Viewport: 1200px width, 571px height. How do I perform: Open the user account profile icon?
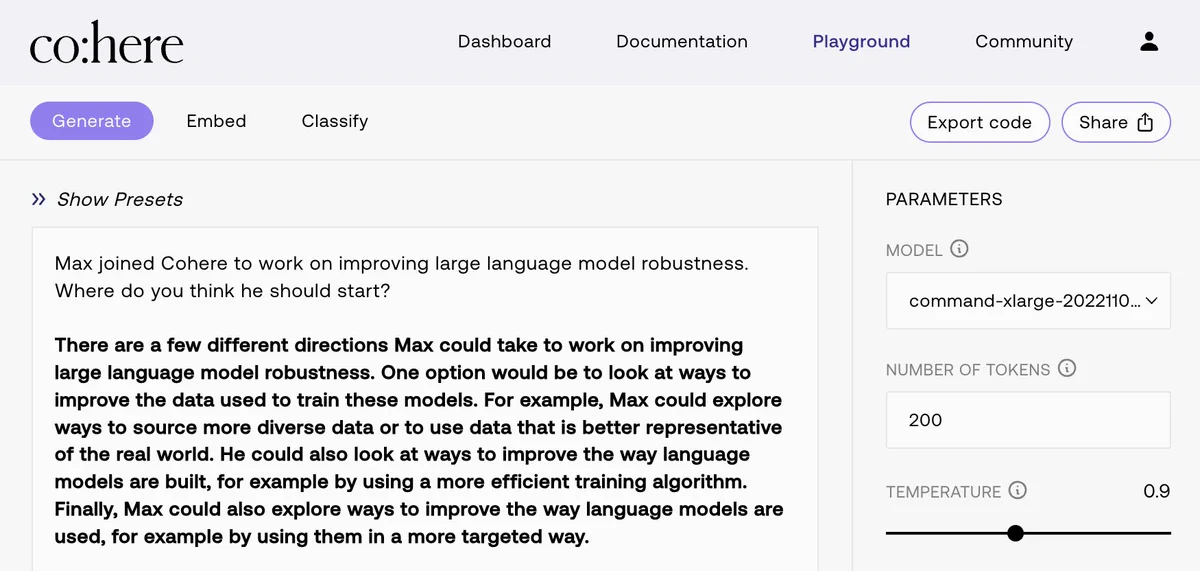(1149, 41)
